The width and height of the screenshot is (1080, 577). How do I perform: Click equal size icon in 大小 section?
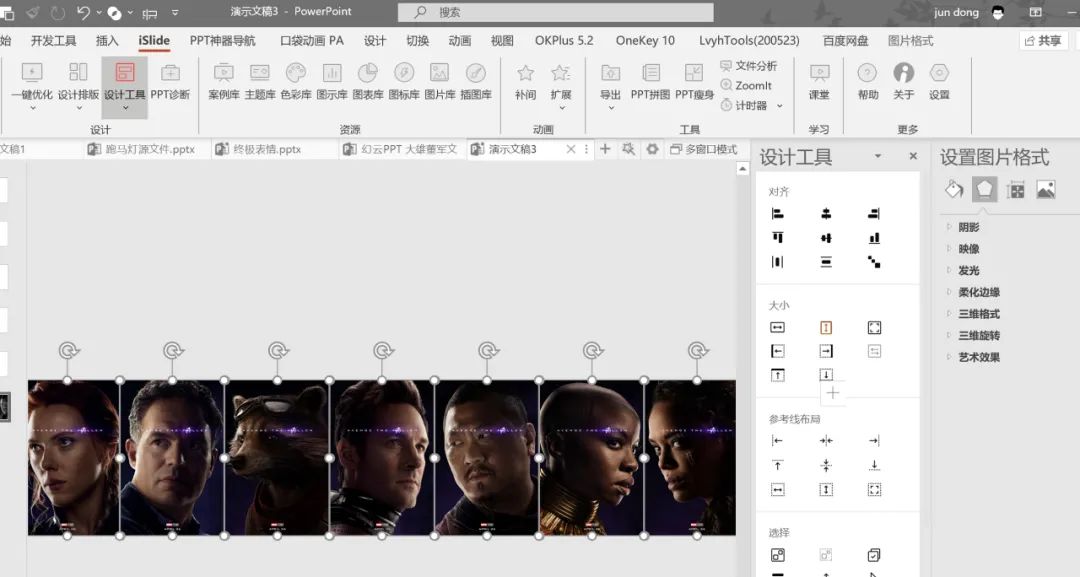(874, 328)
